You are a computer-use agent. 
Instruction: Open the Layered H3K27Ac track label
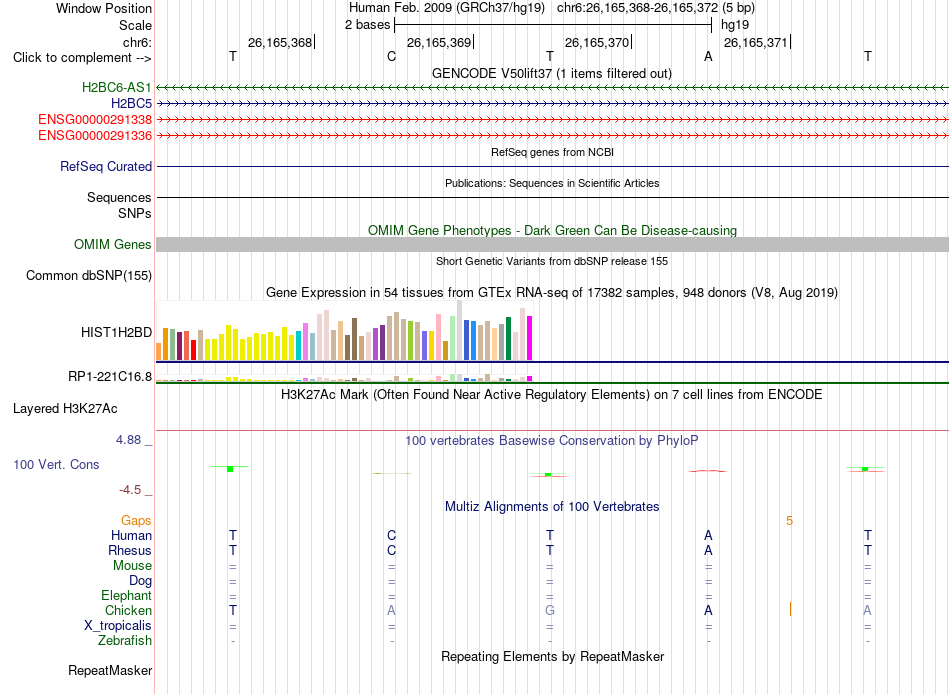(65, 409)
